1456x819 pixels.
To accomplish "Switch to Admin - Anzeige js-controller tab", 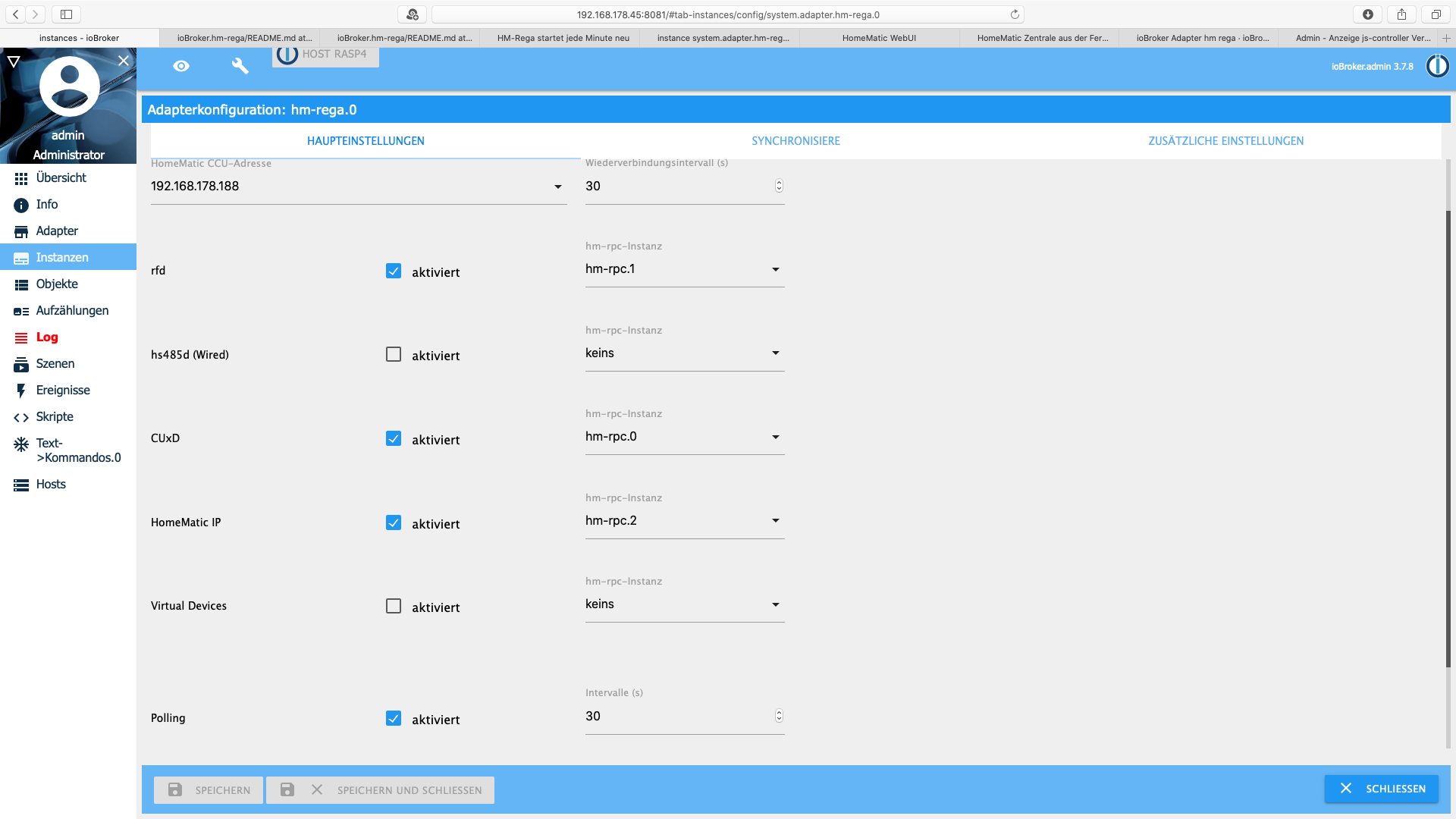I will (1363, 38).
